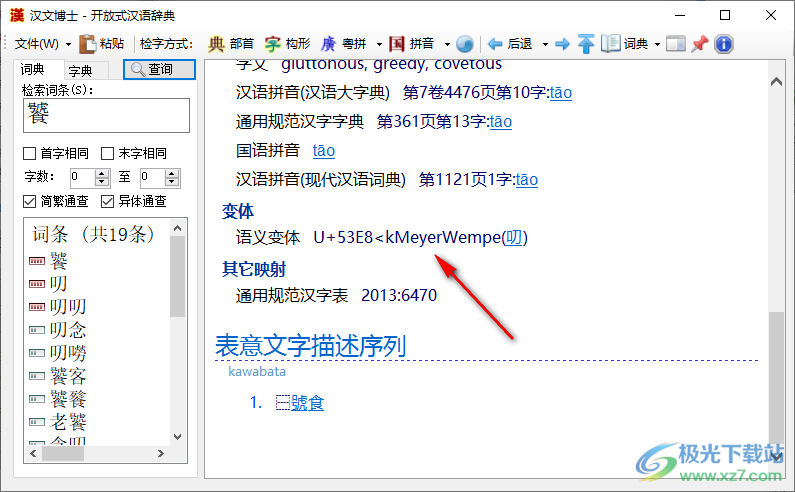Open dropdown arrow next to 文件(W)
This screenshot has height=492, width=795.
pyautogui.click(x=68, y=45)
